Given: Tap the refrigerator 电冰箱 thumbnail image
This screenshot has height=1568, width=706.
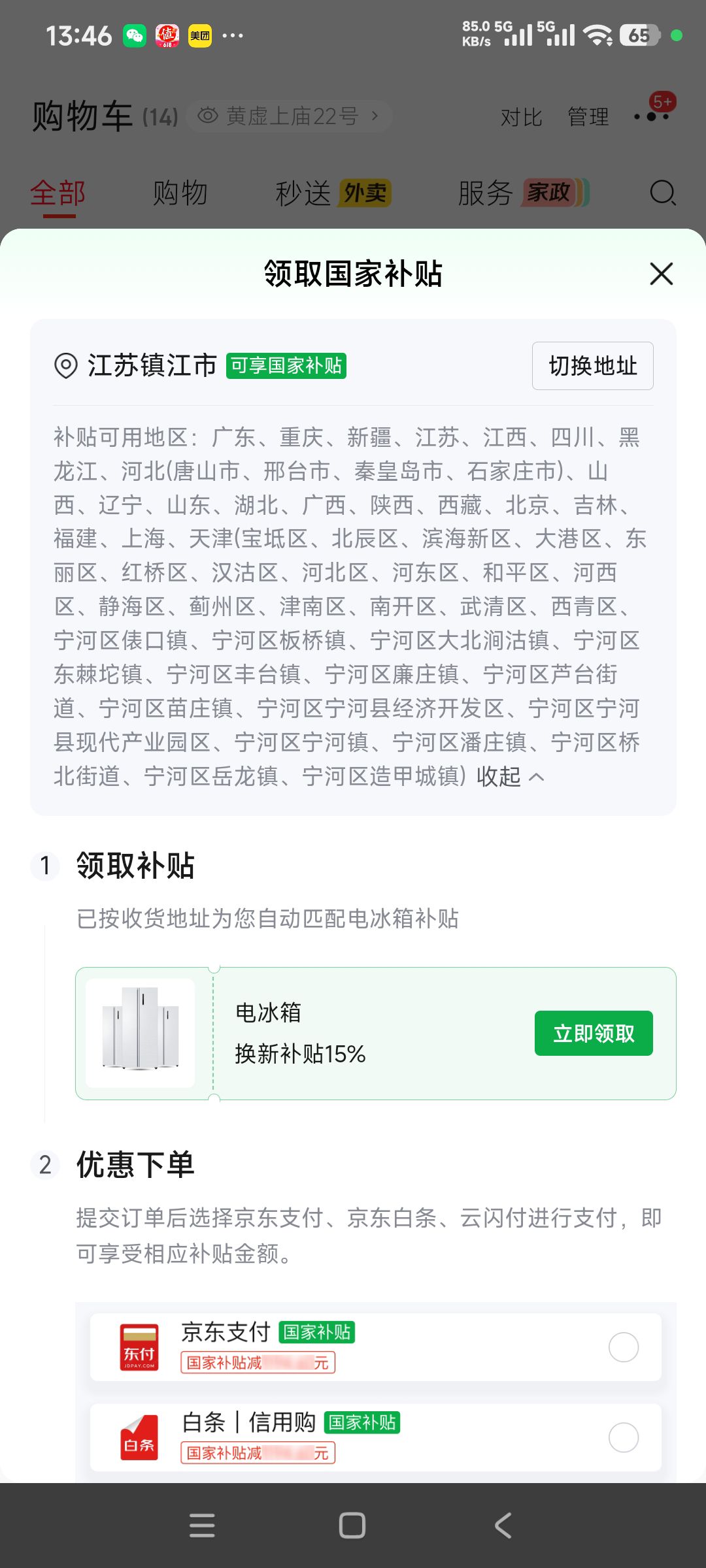Looking at the screenshot, I should point(141,1033).
